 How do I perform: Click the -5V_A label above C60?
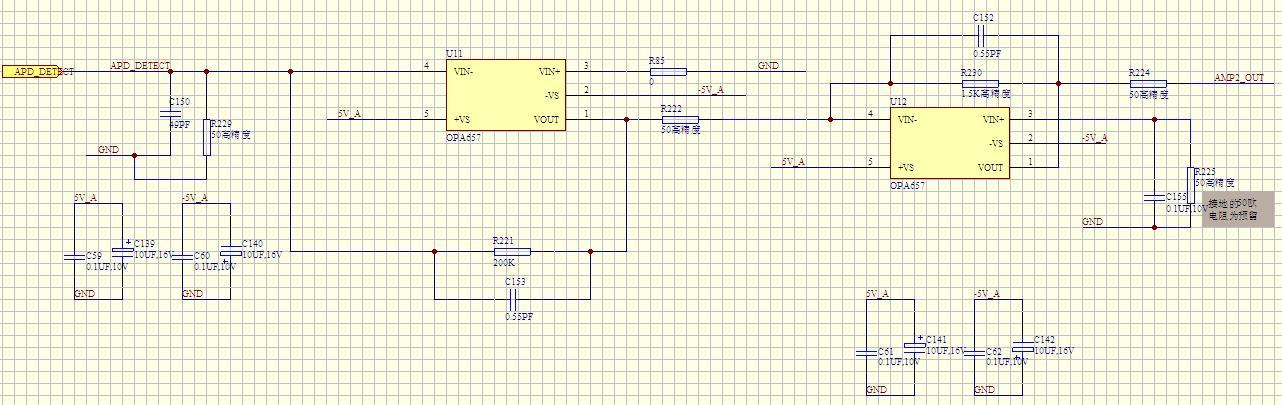(x=194, y=198)
